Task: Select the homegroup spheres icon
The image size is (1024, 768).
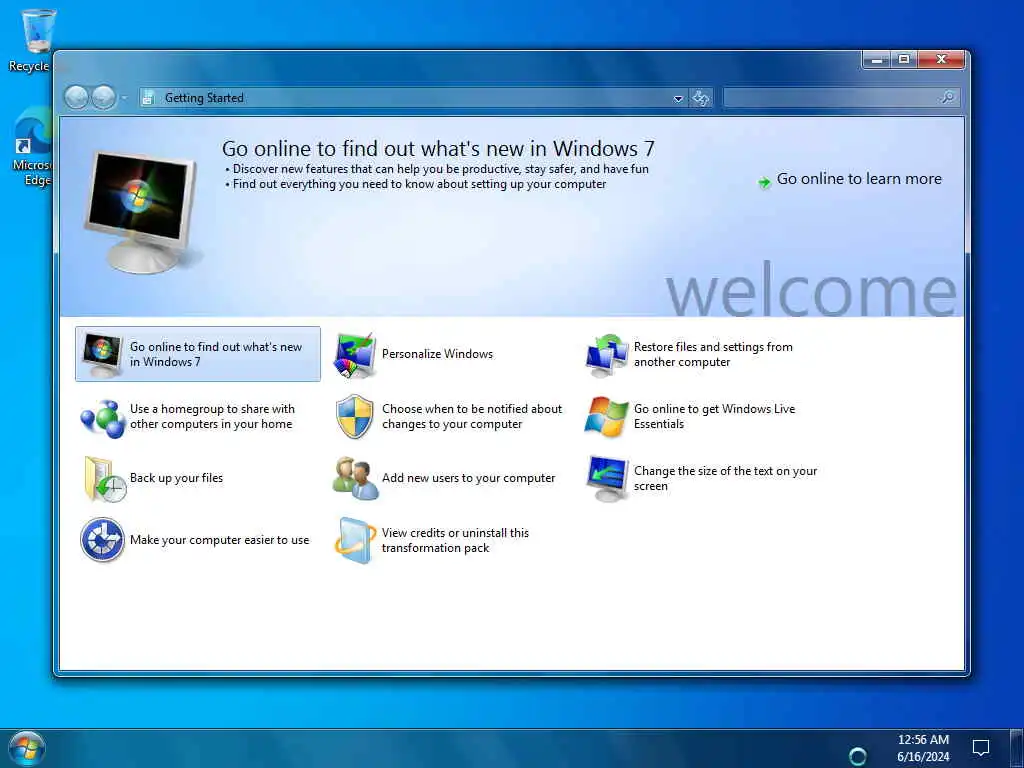Action: click(x=103, y=418)
